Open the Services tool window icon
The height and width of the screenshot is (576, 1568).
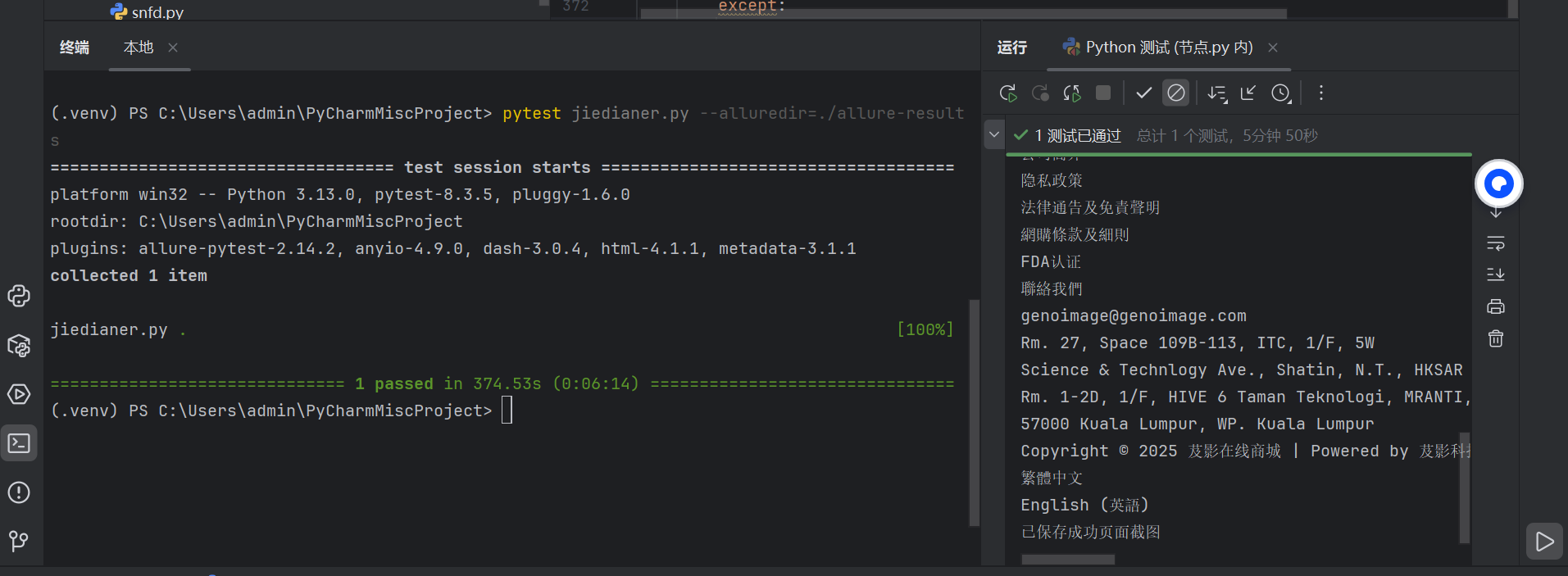pos(19,394)
